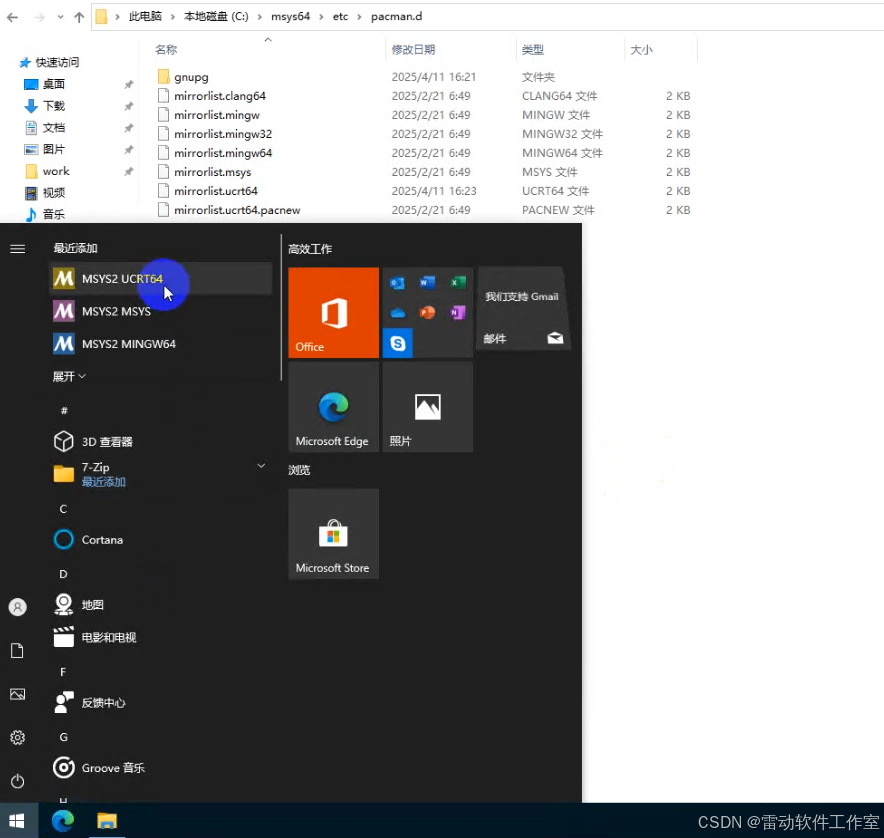Click the OneNote icon in Office group tile
The height and width of the screenshot is (838, 884).
click(458, 312)
